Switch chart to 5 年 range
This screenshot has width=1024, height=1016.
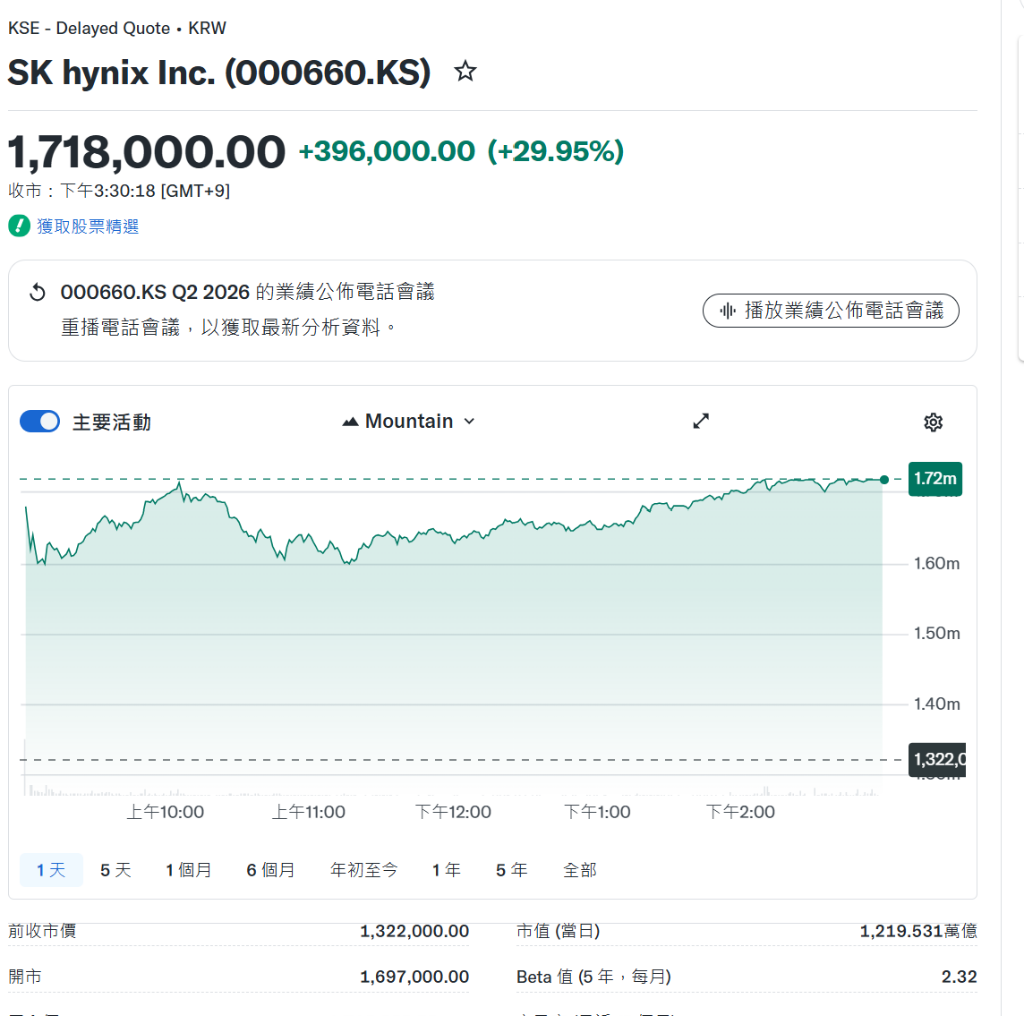point(511,870)
